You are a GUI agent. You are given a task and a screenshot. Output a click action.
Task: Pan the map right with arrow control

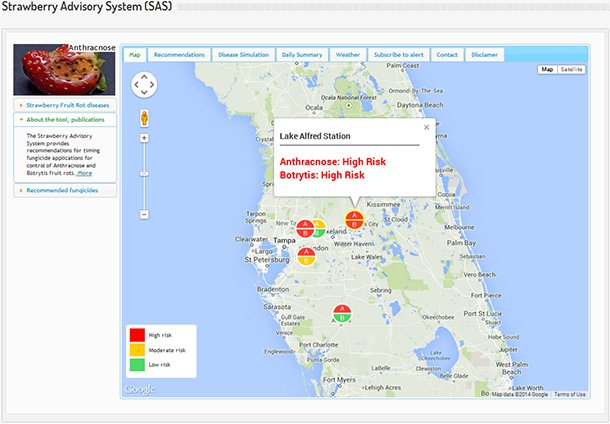(152, 85)
